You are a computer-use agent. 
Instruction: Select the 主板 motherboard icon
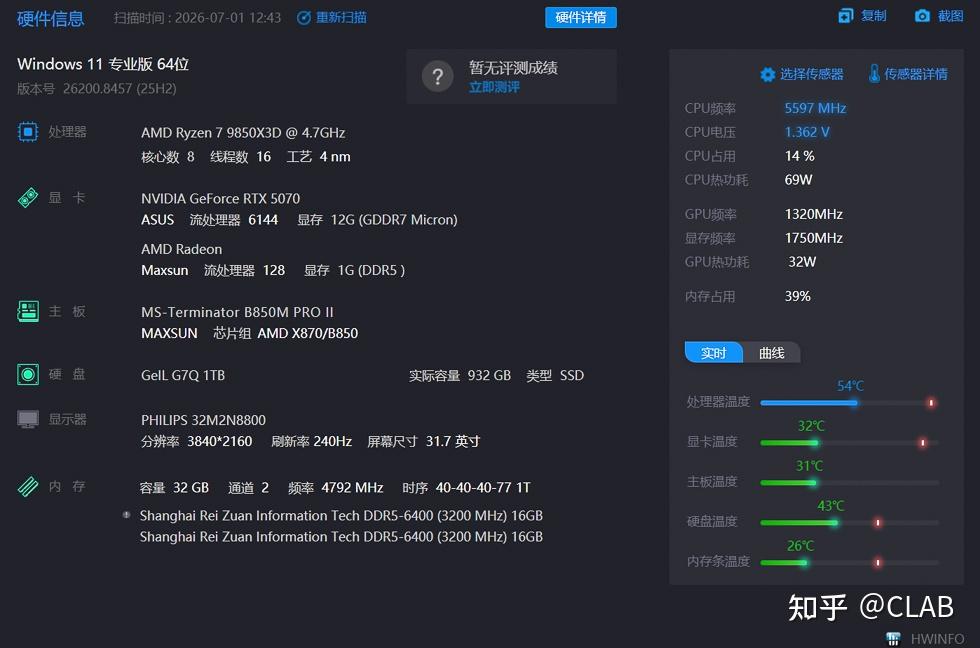[28, 311]
